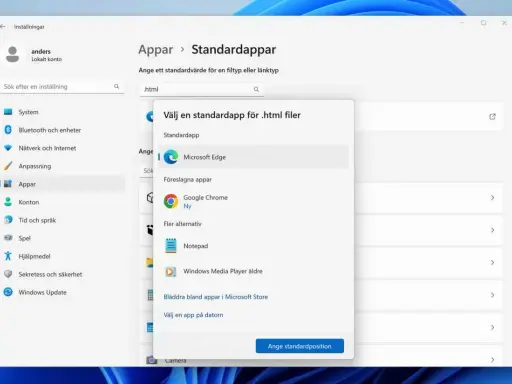
Task: Open Windows Update settings
Action: pyautogui.click(x=63, y=292)
